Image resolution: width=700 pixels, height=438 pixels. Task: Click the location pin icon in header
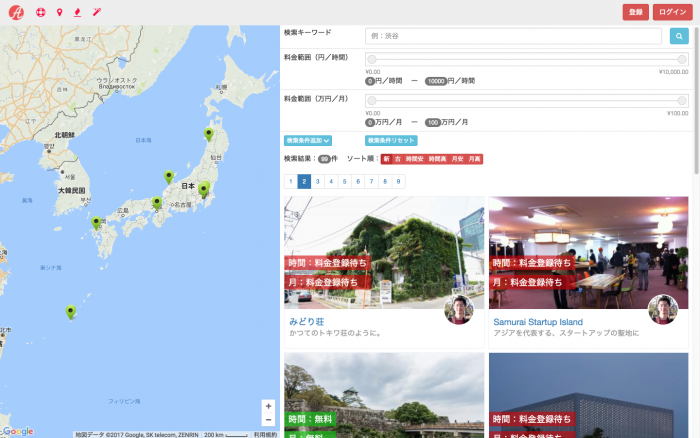coord(59,12)
